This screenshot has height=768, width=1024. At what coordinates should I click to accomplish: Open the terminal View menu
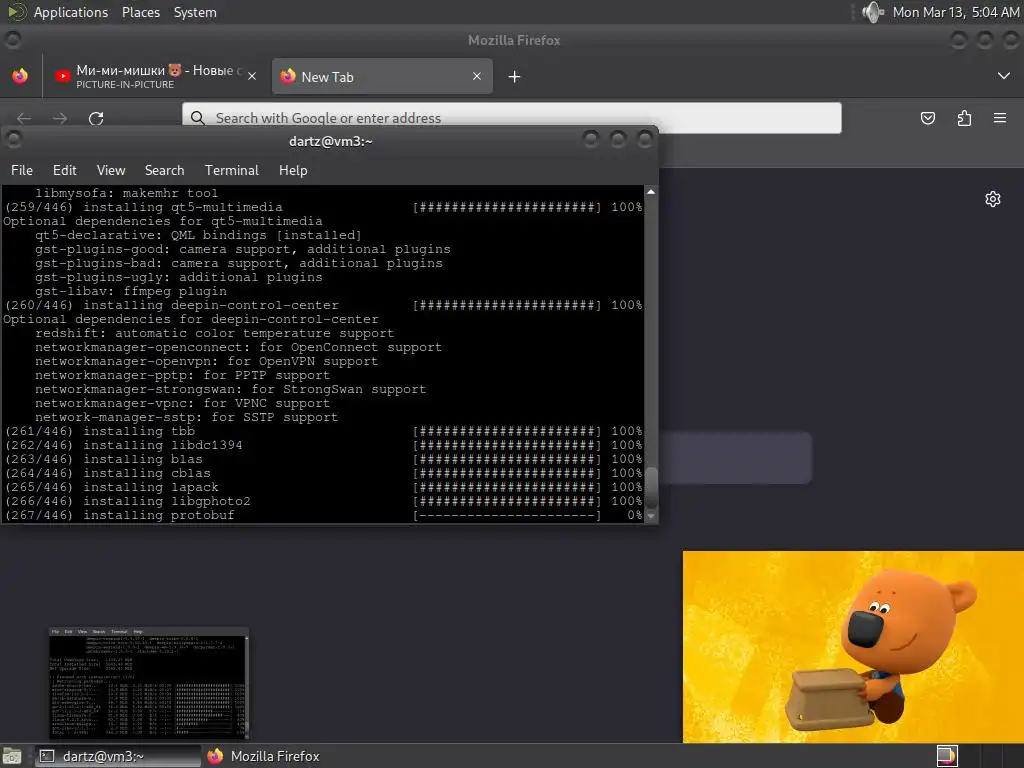(x=111, y=170)
